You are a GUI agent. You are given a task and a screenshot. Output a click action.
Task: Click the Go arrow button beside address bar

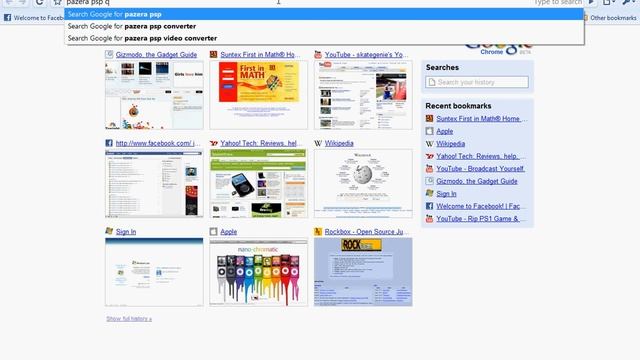click(x=591, y=2)
